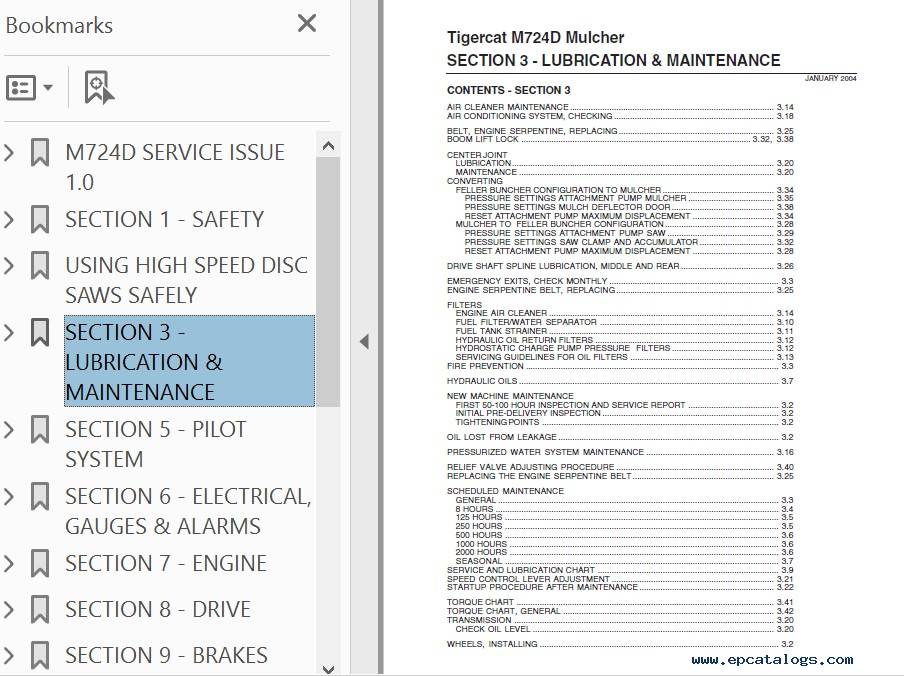Image resolution: width=904 pixels, height=676 pixels.
Task: Open SECTION 9 - BRAKES bookmark
Action: coord(166,656)
